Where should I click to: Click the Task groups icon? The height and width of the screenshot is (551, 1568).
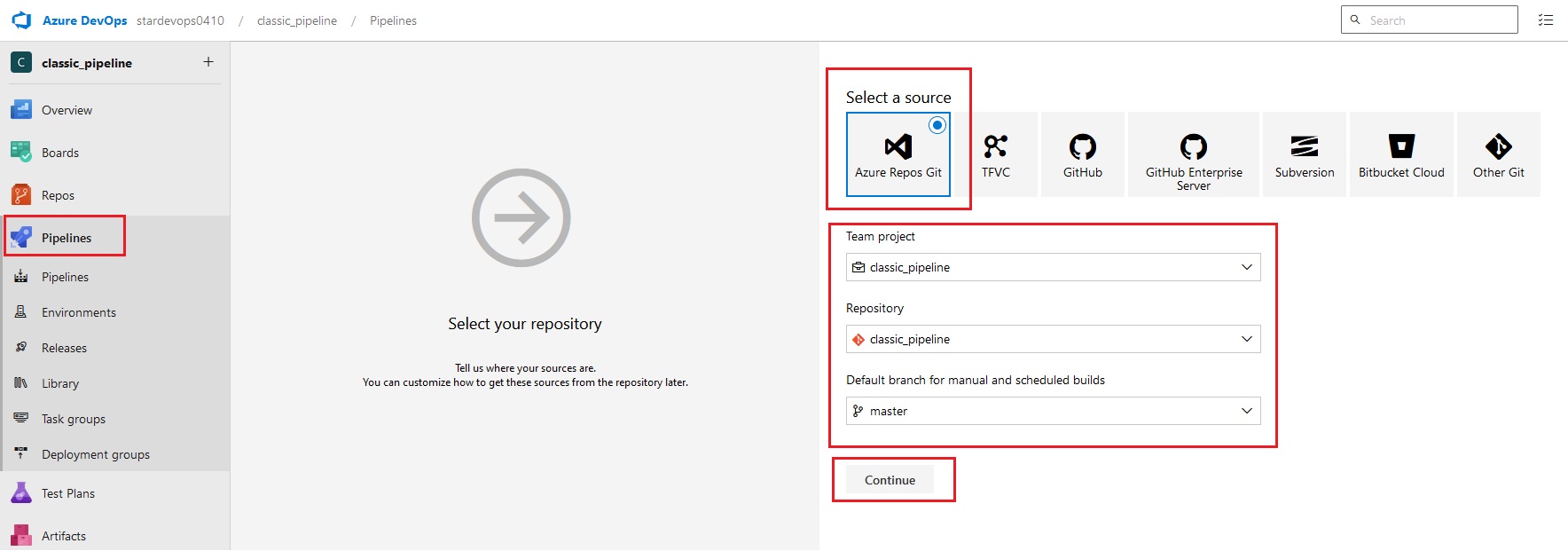tap(21, 419)
